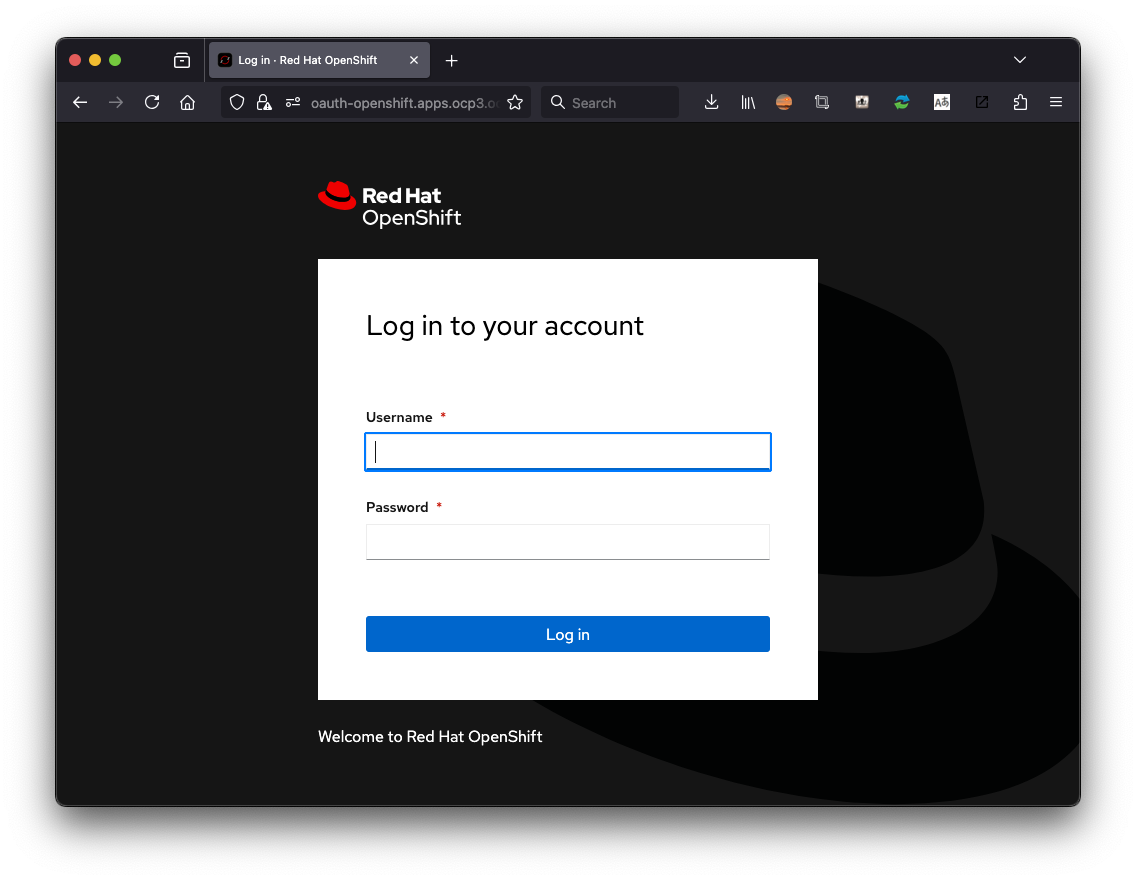
Task: Open the hamburger application menu
Action: coord(1056,103)
